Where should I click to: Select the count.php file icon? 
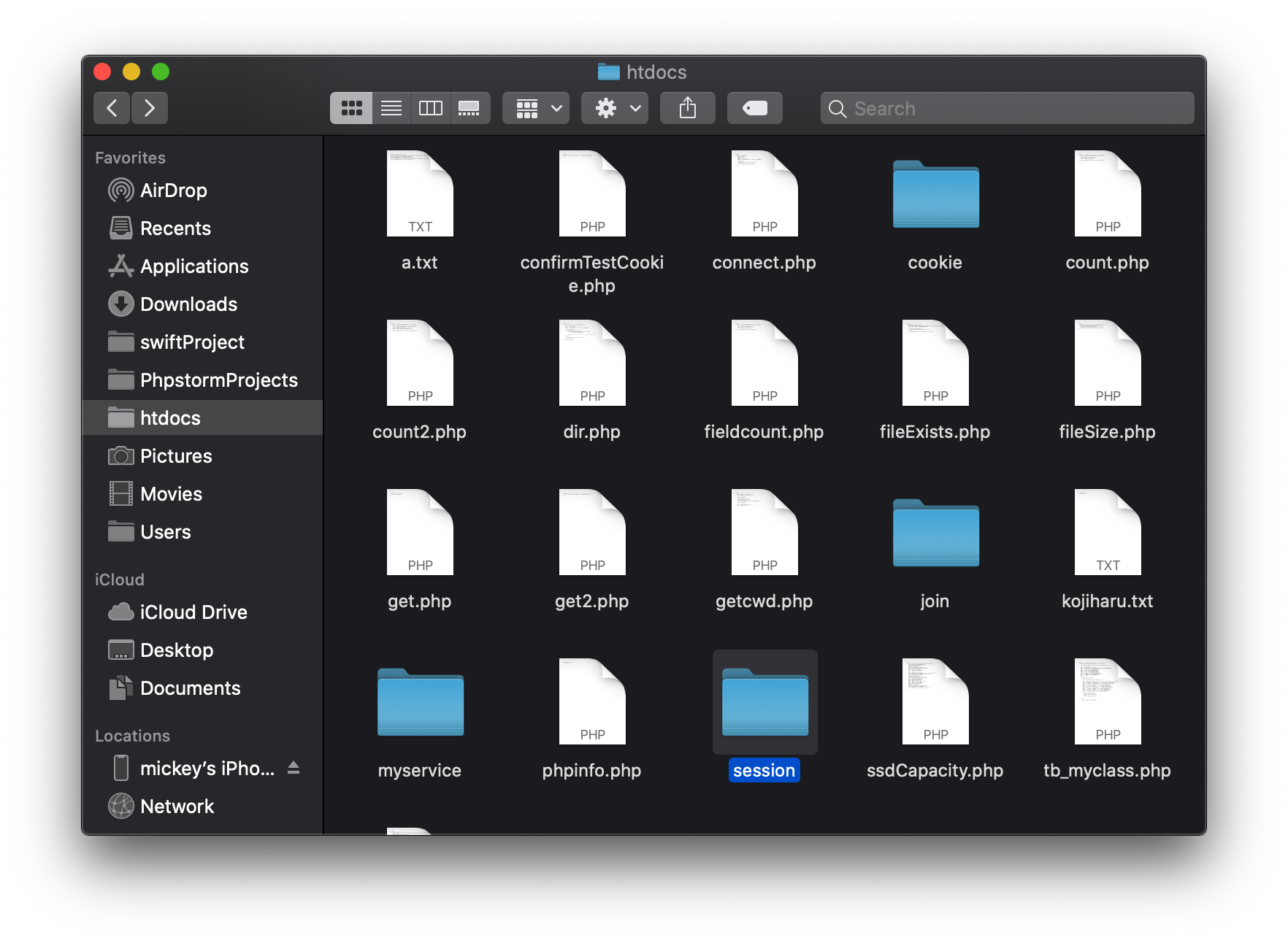(x=1108, y=193)
